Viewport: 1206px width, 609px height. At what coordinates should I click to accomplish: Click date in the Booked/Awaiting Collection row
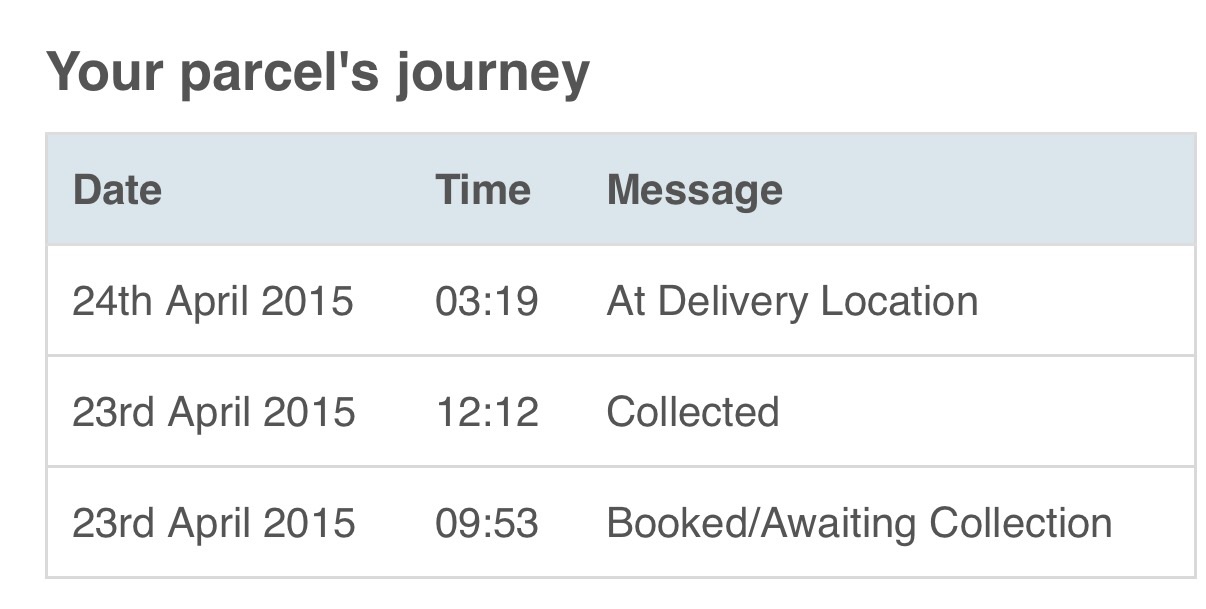[x=214, y=523]
